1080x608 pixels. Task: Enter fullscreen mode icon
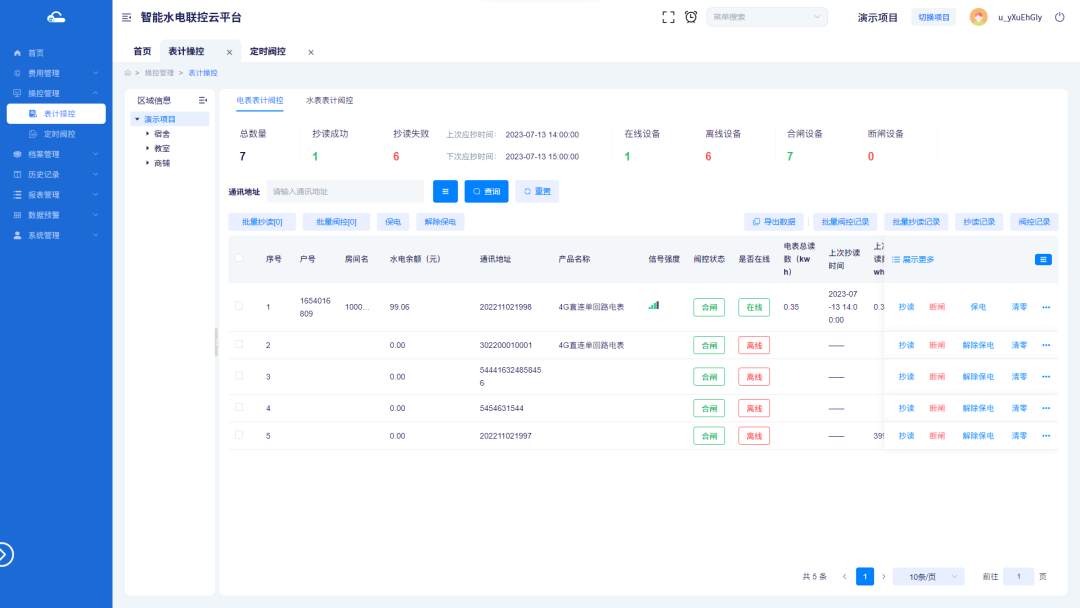tap(668, 17)
